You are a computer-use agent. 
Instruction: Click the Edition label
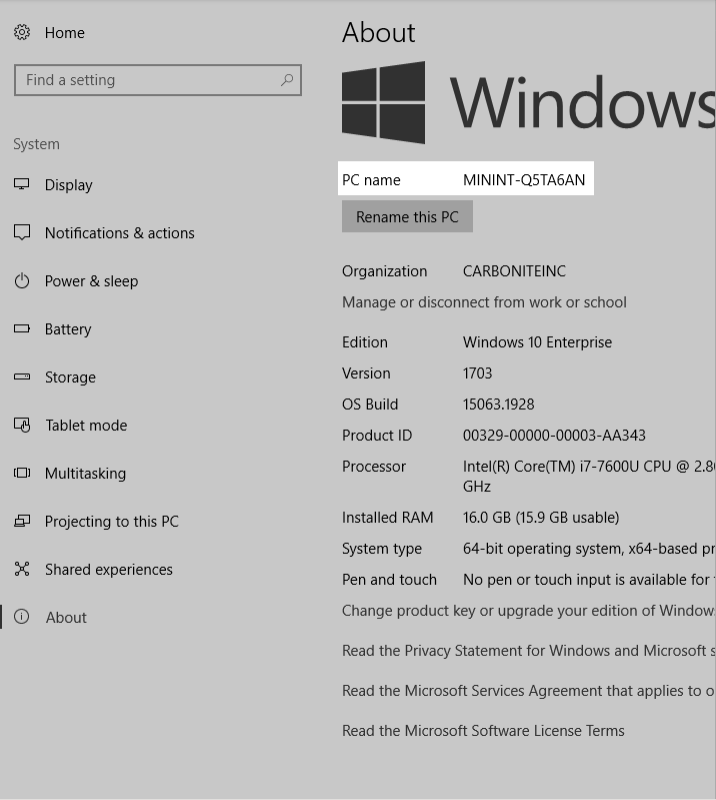[365, 342]
